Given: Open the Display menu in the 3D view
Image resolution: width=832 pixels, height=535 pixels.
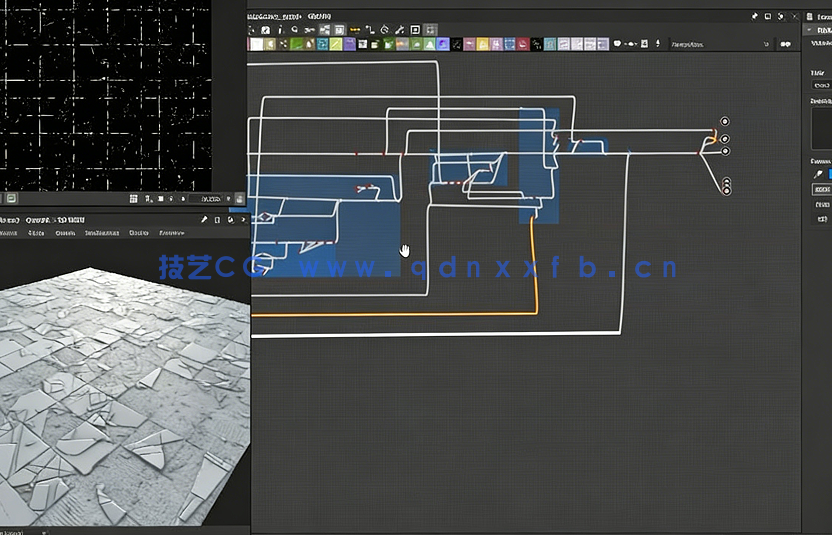Looking at the screenshot, I should (x=138, y=232).
